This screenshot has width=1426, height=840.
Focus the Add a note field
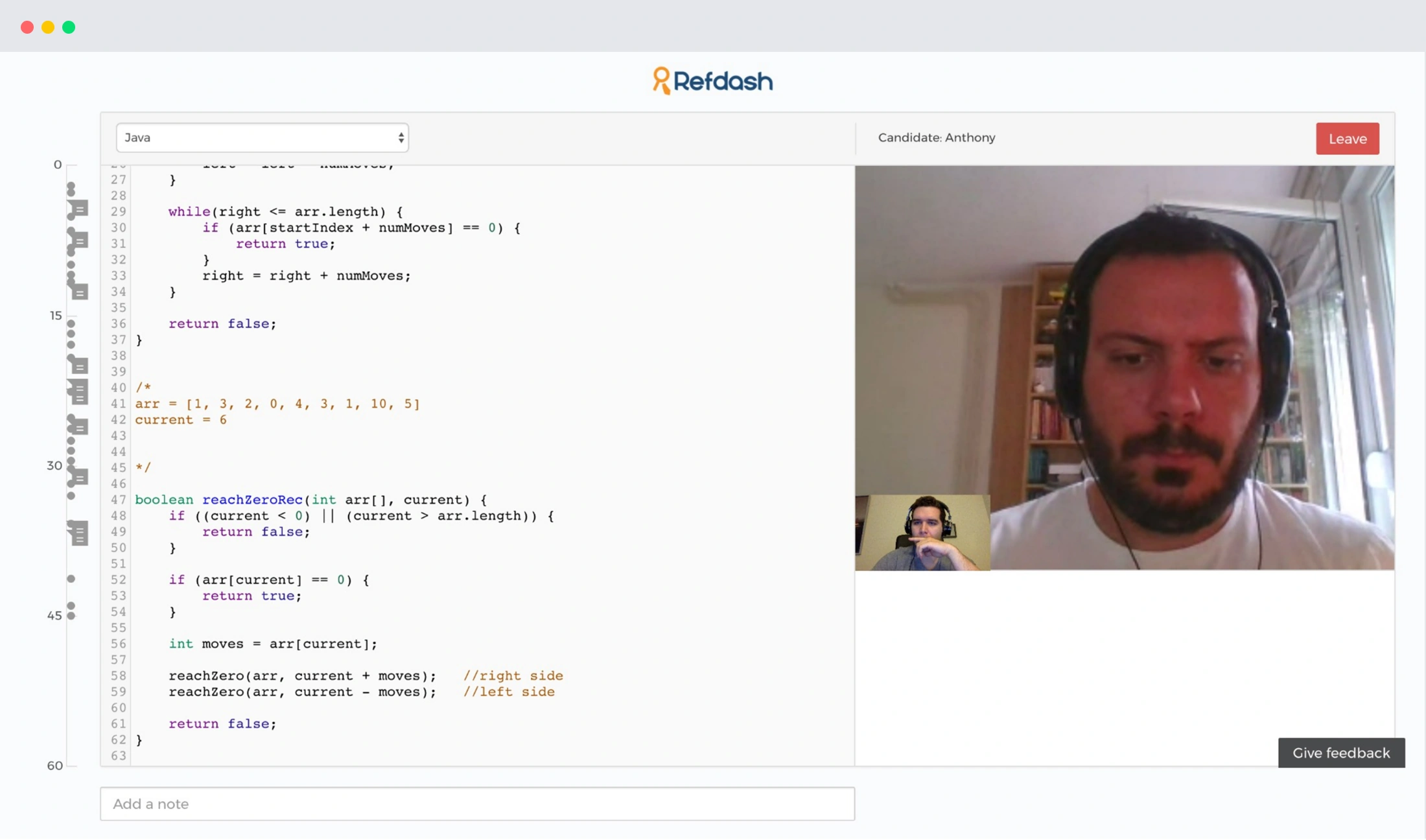478,804
